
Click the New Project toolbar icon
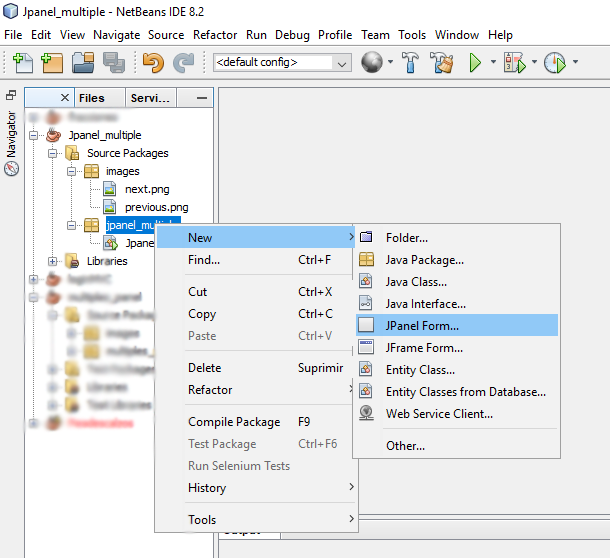coord(52,63)
